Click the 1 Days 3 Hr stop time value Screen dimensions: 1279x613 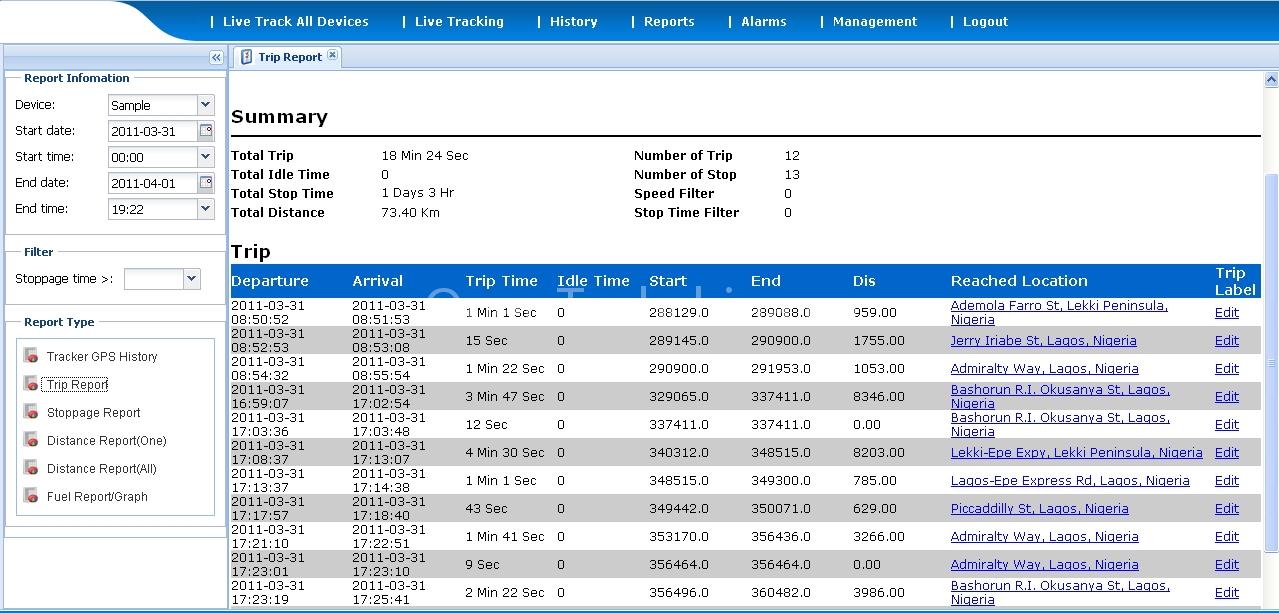(x=417, y=193)
